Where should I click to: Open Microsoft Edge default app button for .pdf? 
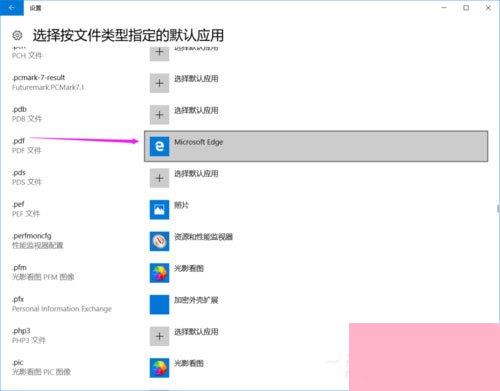click(316, 146)
